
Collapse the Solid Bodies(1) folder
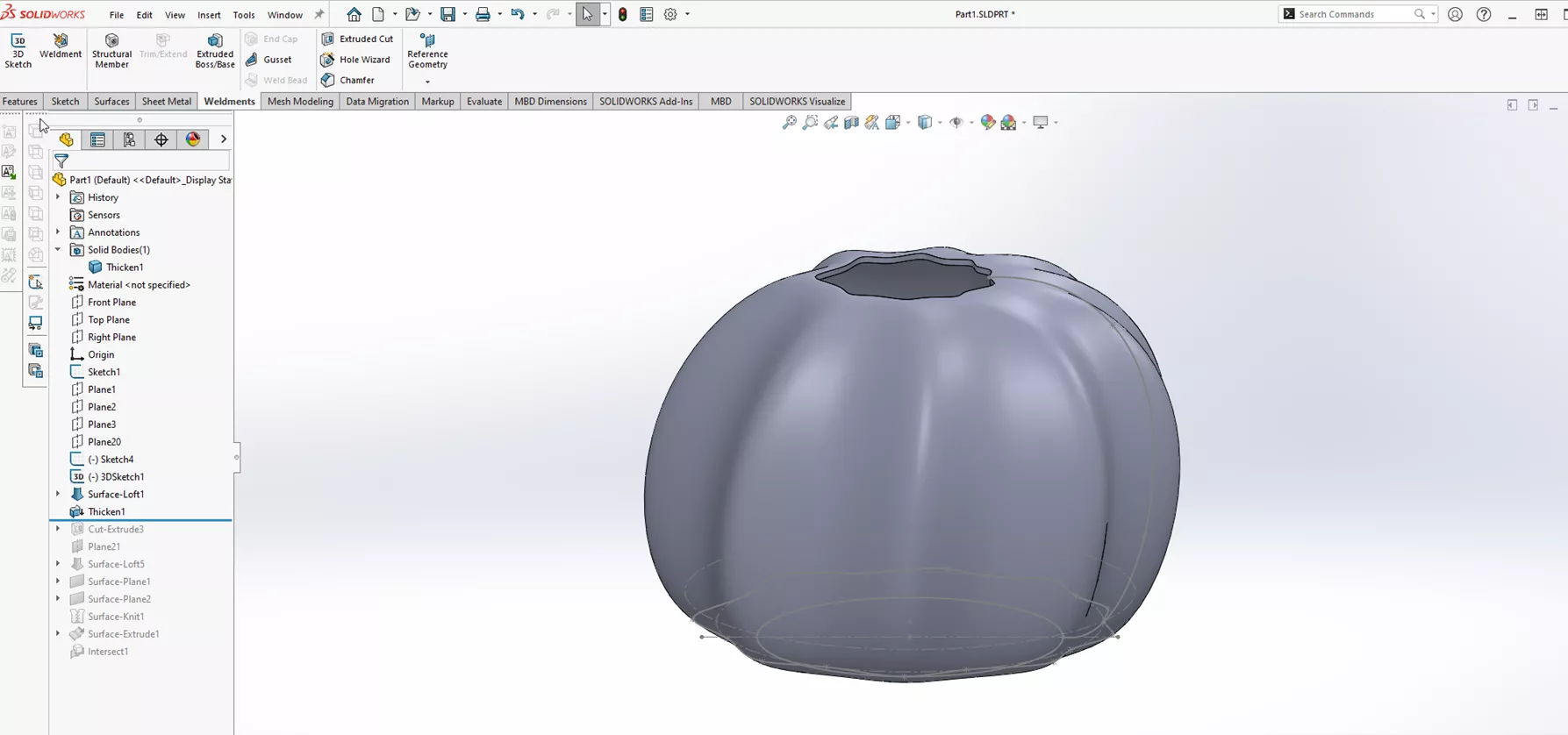[x=58, y=250]
